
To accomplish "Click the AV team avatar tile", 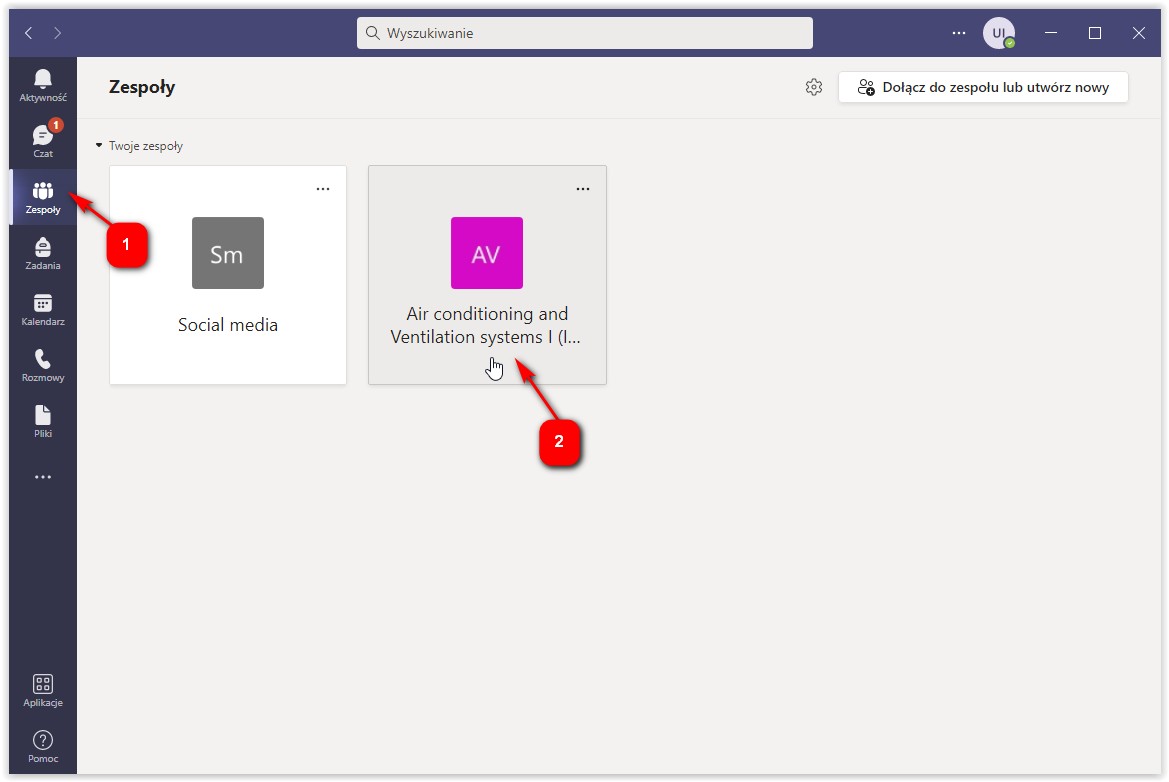I will (487, 253).
